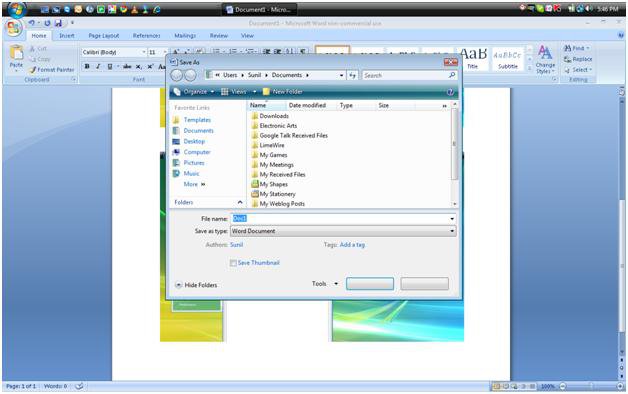This screenshot has height=394, width=628.
Task: Switch to the Review ribbon tab
Action: [219, 36]
